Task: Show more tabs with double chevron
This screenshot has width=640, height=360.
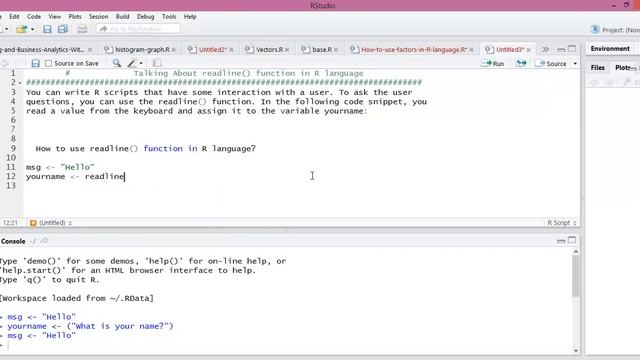Action: click(x=545, y=49)
